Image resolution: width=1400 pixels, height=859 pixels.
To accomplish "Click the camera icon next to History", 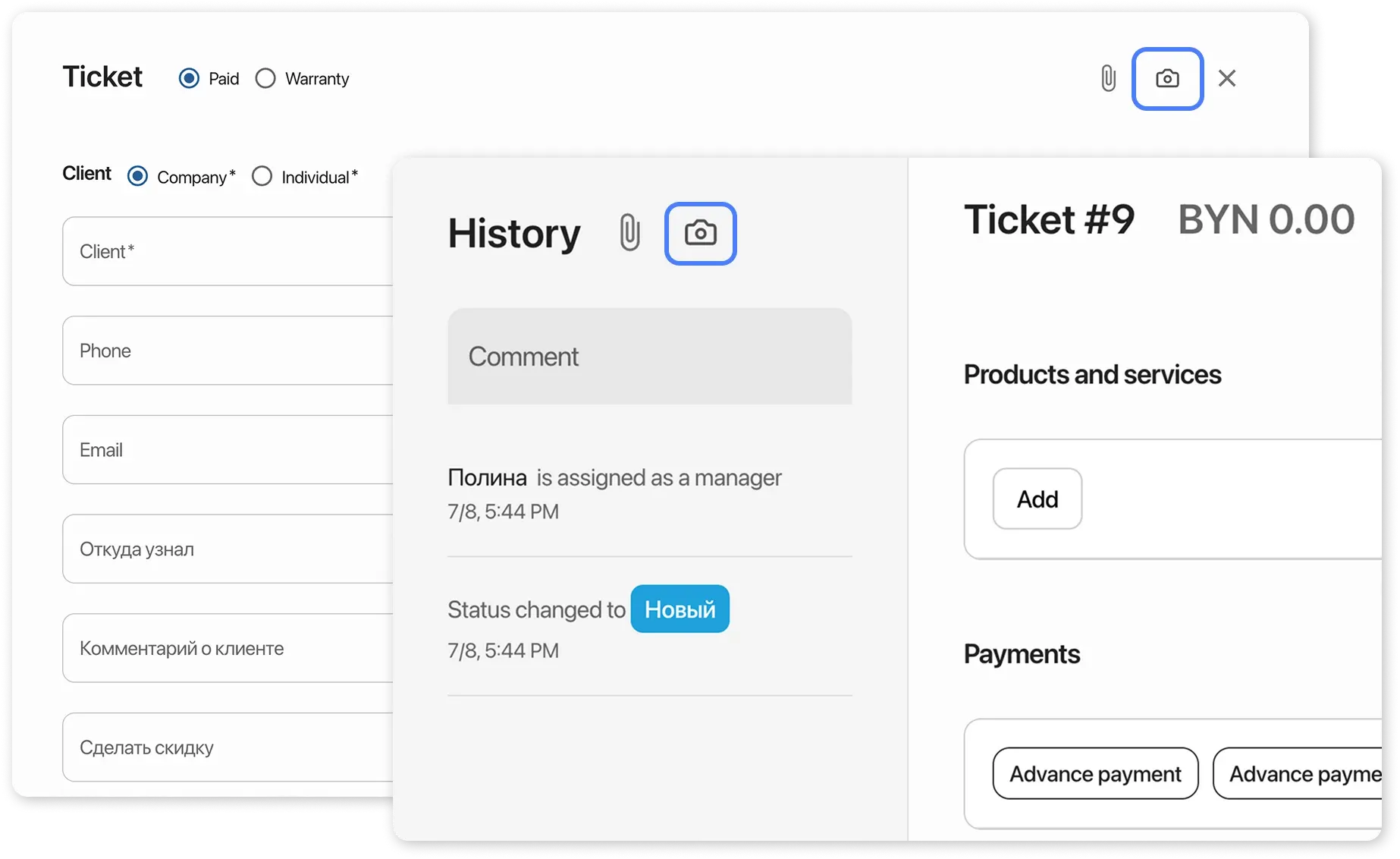I will pos(700,233).
